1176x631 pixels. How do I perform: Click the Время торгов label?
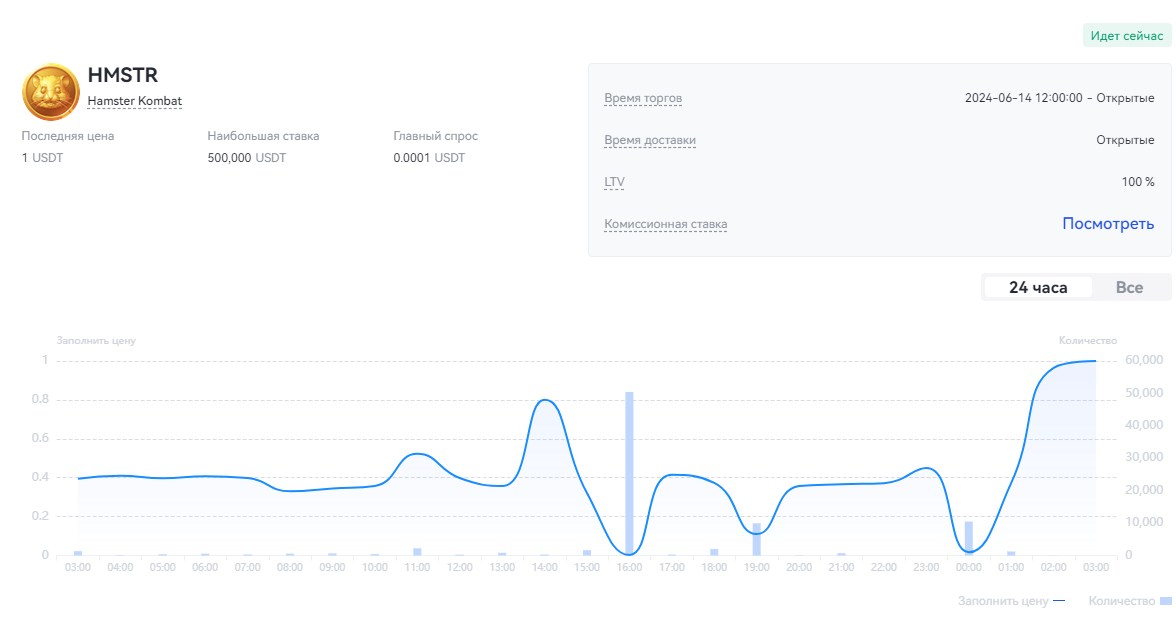pyautogui.click(x=643, y=98)
